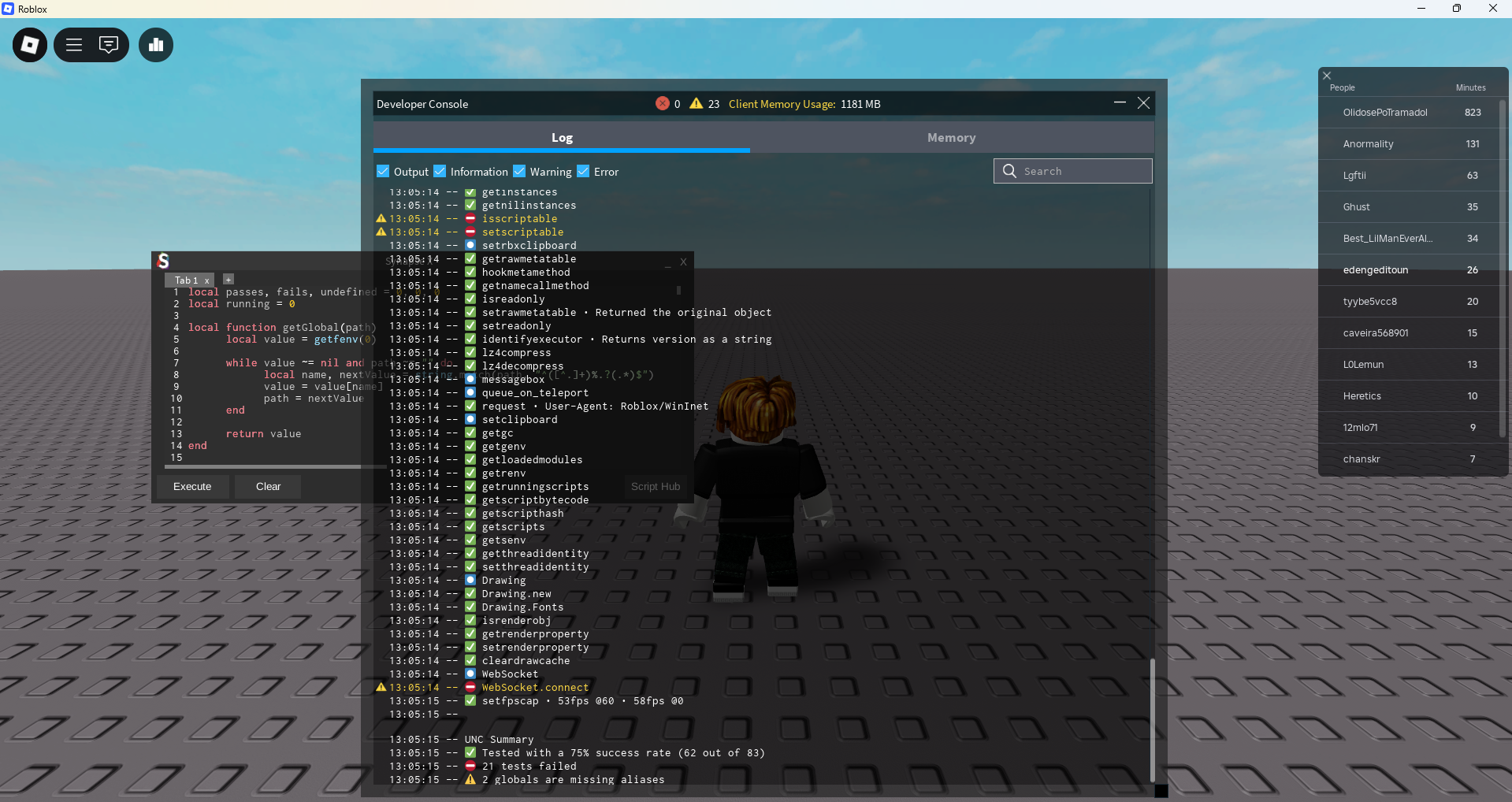Click warning triangle beside setscriptable log
The width and height of the screenshot is (1512, 802).
(381, 232)
